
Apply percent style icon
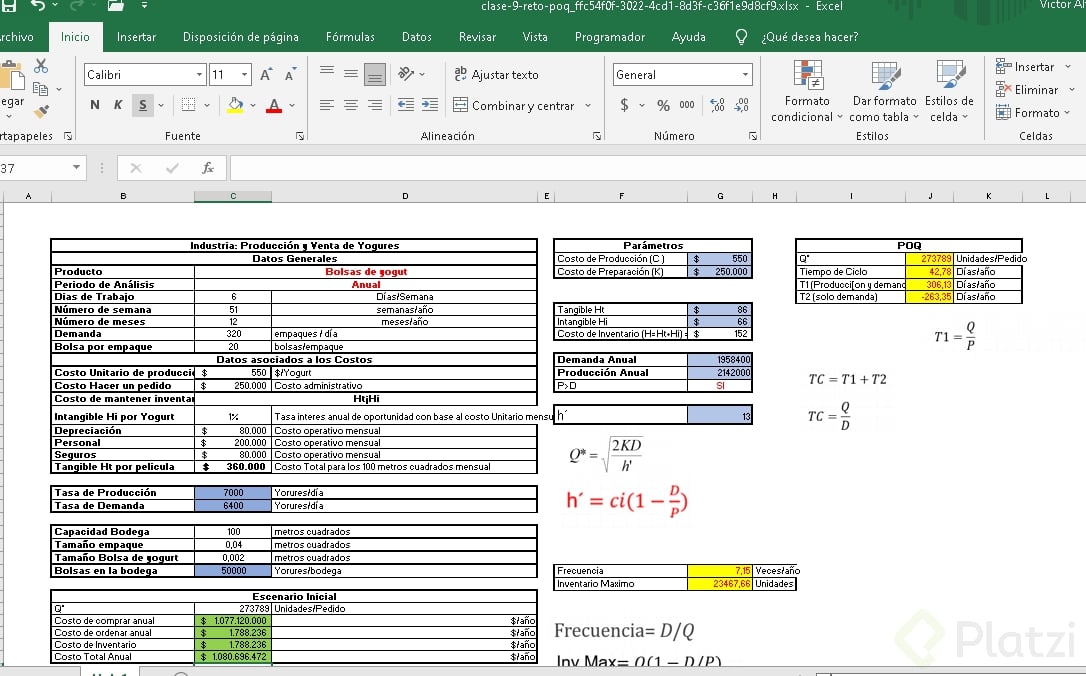point(664,105)
